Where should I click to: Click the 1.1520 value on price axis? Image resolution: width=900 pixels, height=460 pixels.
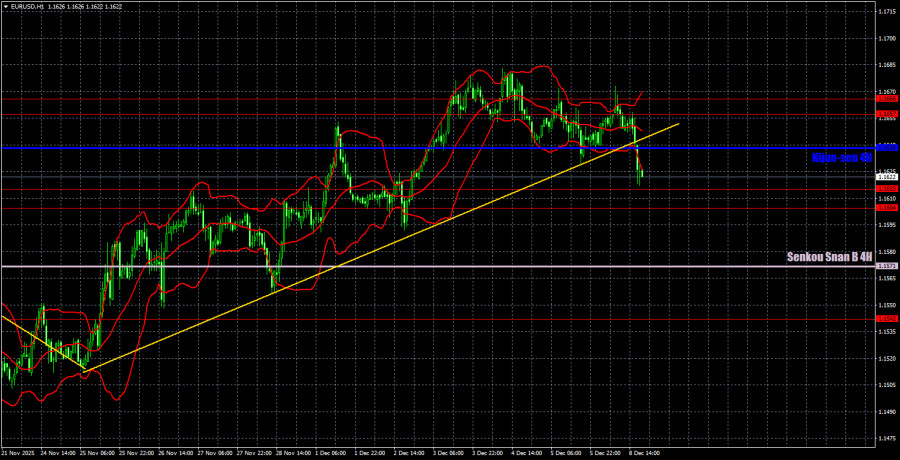coord(887,358)
